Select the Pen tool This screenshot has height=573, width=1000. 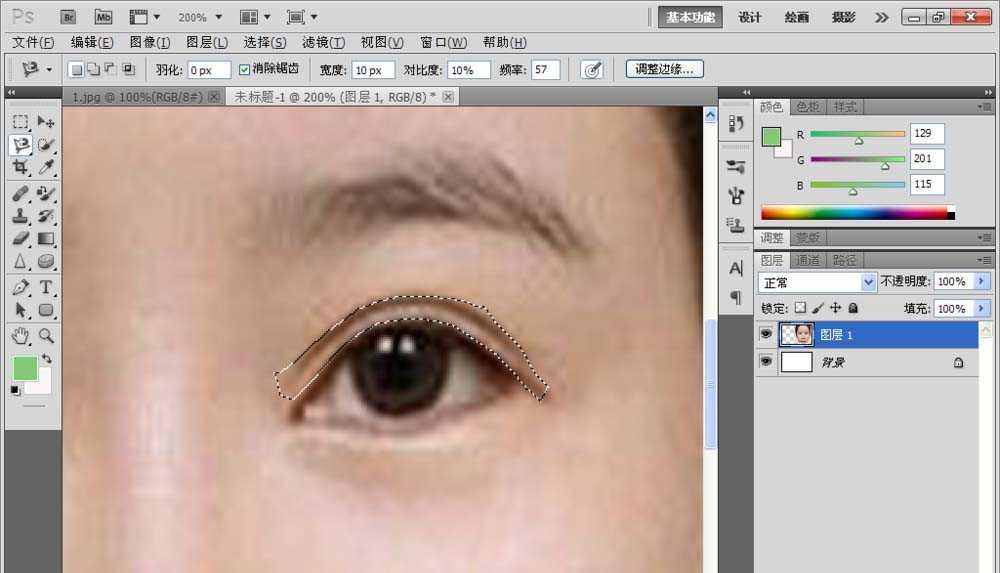pyautogui.click(x=20, y=287)
